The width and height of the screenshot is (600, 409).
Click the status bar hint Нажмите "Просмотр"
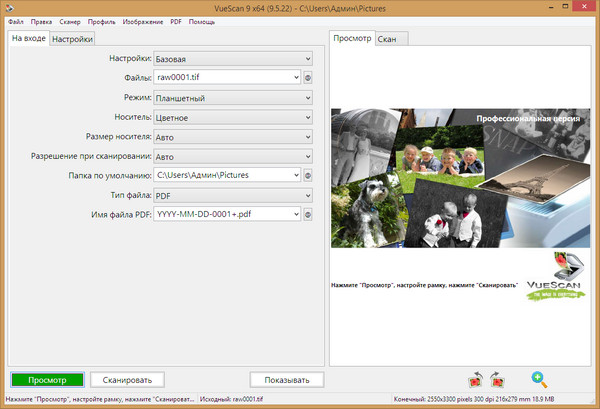pos(100,399)
